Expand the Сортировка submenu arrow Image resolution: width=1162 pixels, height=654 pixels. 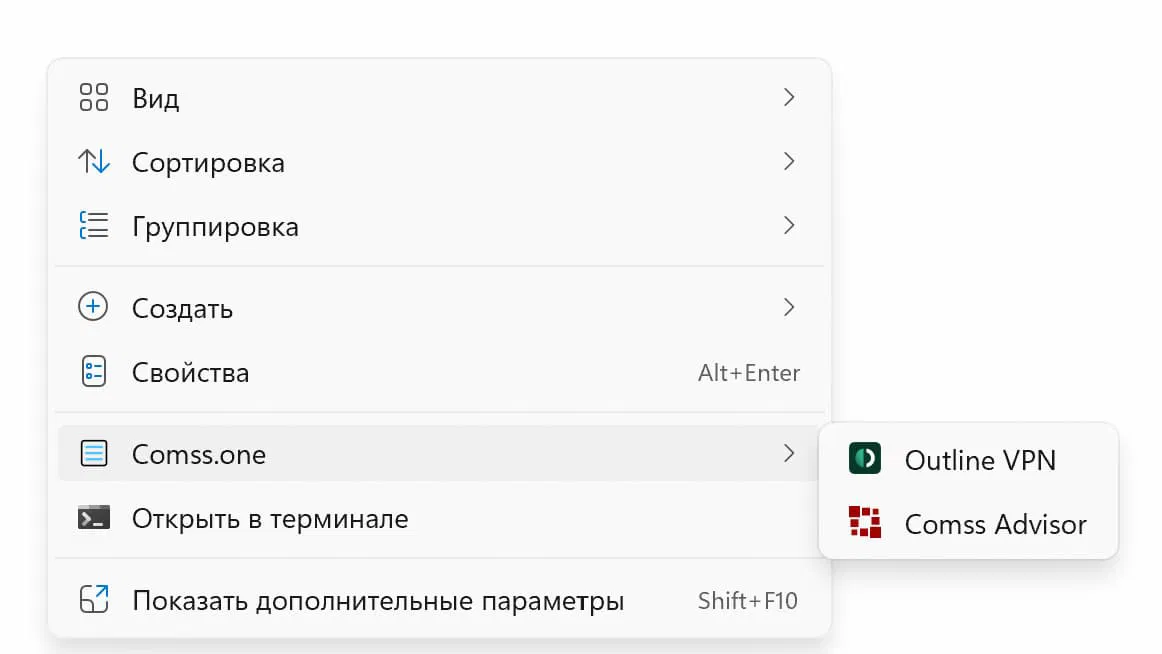(x=789, y=161)
